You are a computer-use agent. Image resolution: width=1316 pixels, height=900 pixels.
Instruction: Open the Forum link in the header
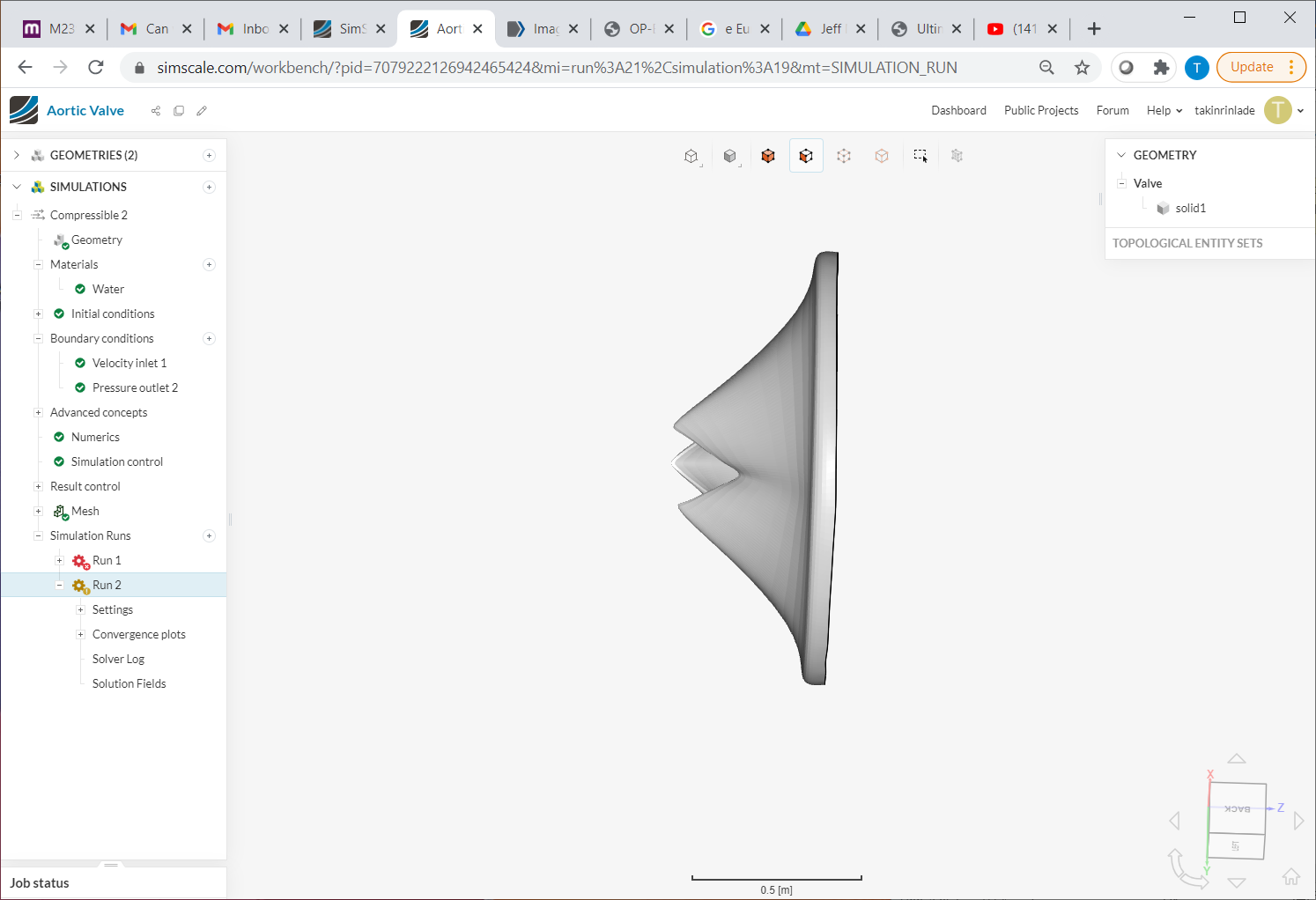pyautogui.click(x=1112, y=110)
